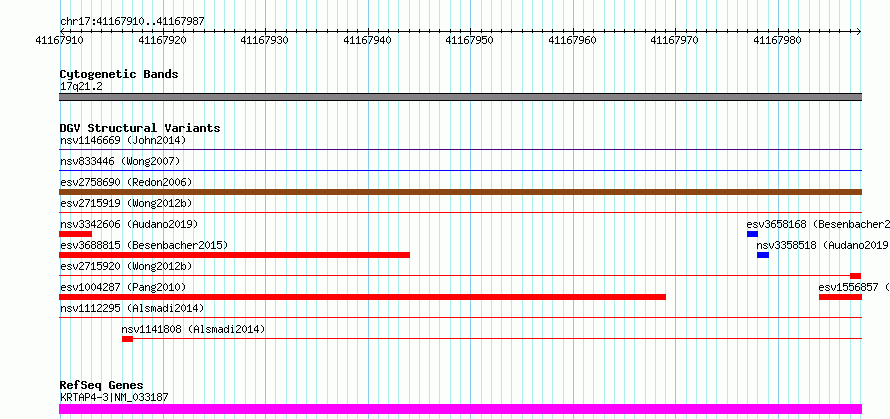Screen dimensions: 890x419
Task: Select the brown esv2758690 variant bar
Action: (x=460, y=192)
